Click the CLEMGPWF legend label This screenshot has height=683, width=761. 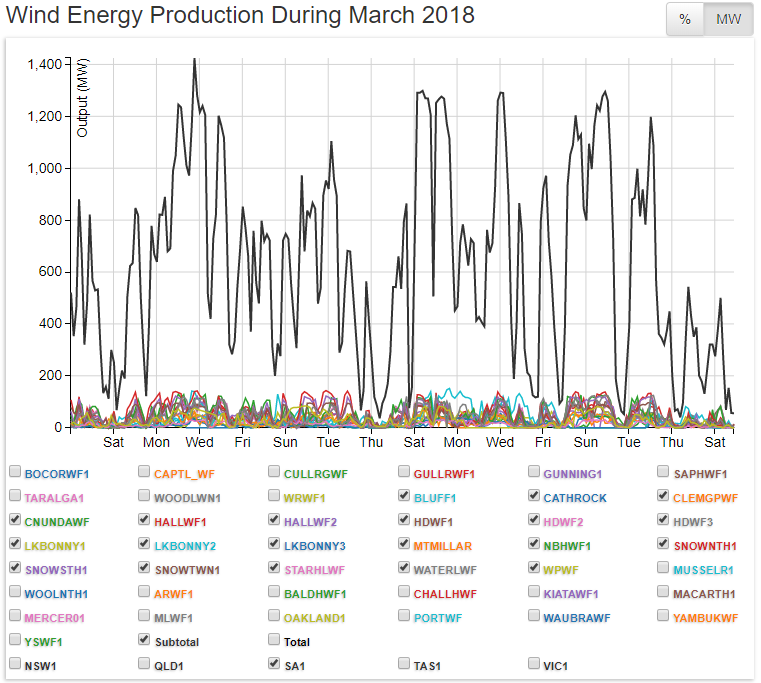706,497
